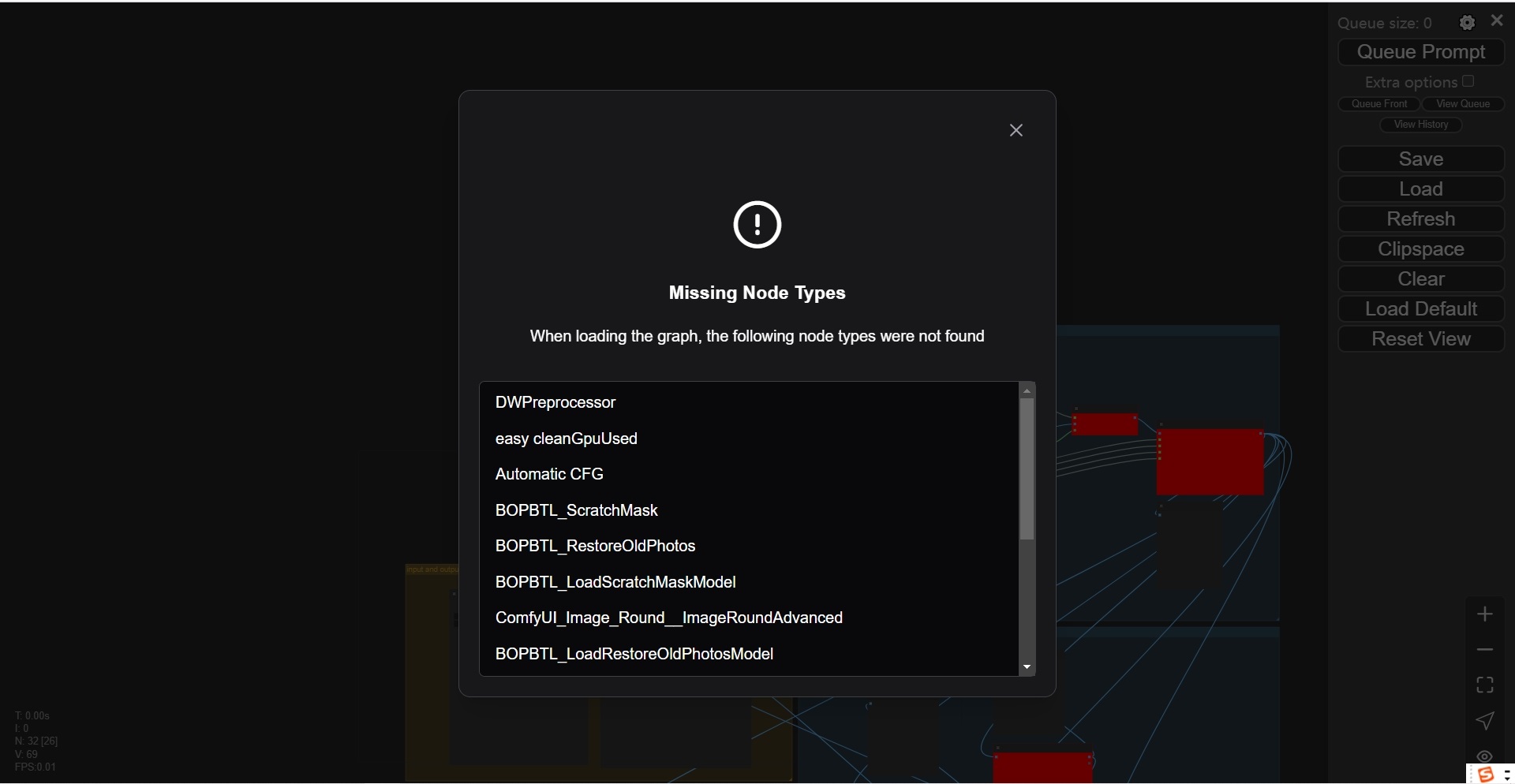Close the Missing Node Types dialog
Image resolution: width=1515 pixels, height=784 pixels.
click(x=1016, y=130)
